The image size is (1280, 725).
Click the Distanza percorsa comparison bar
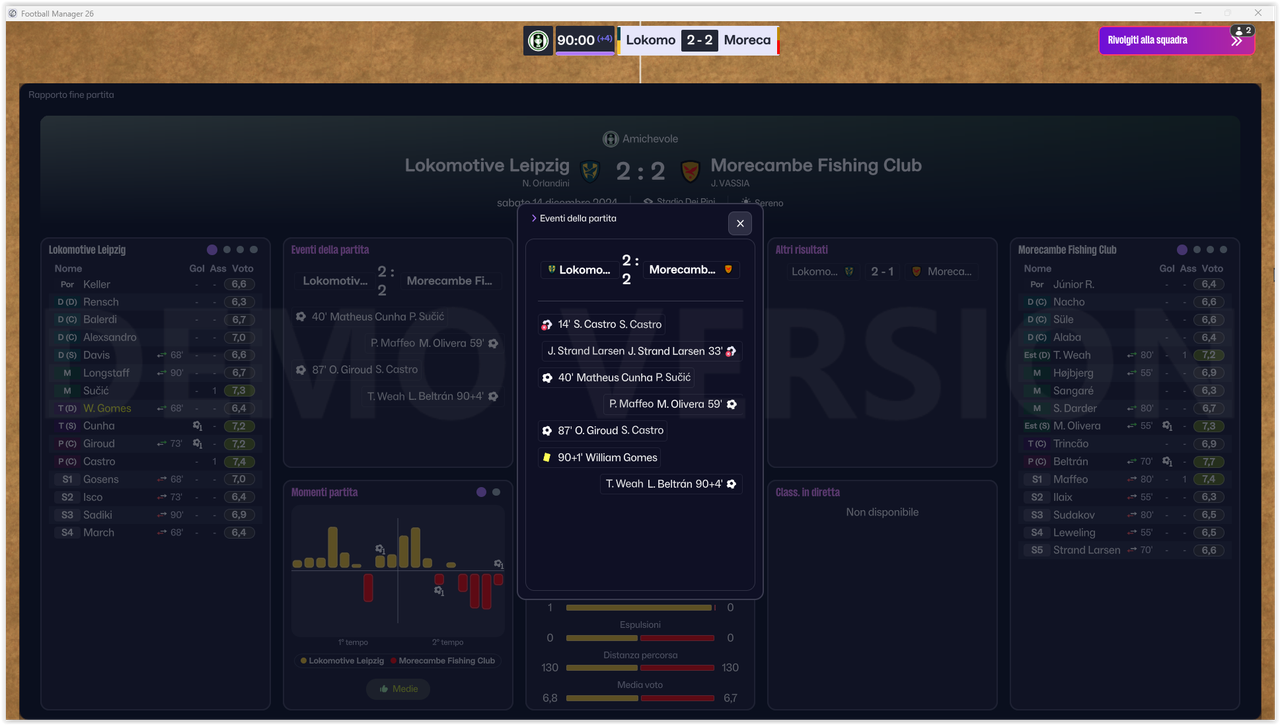(x=640, y=668)
